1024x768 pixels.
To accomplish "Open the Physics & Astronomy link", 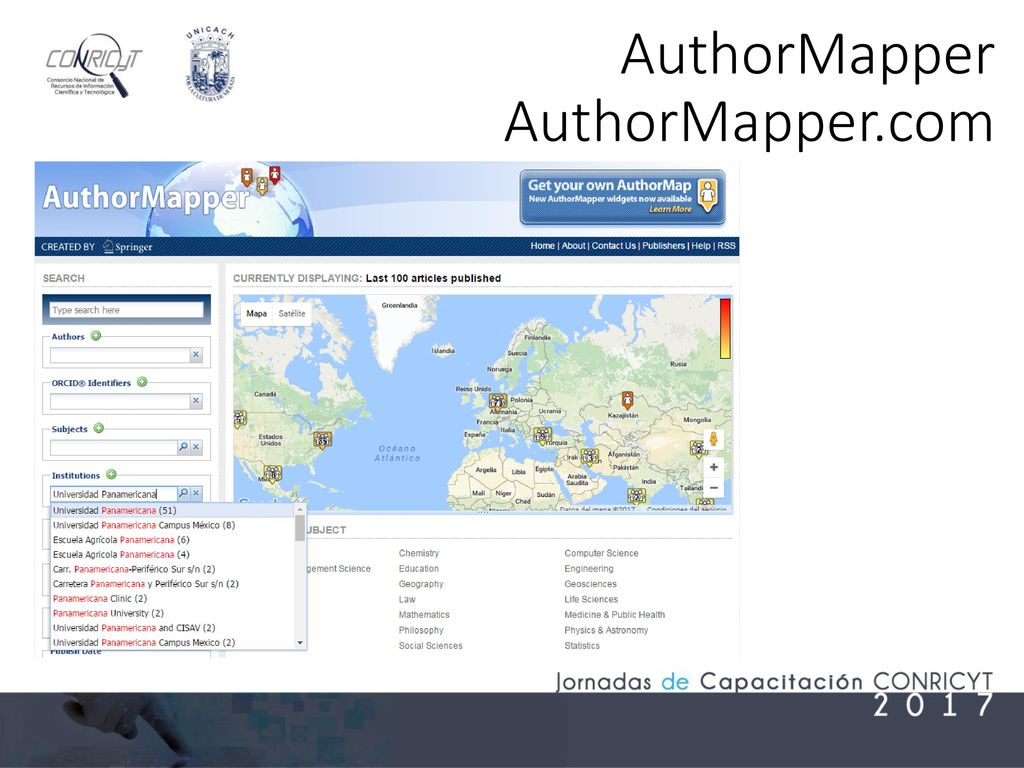I will point(606,630).
